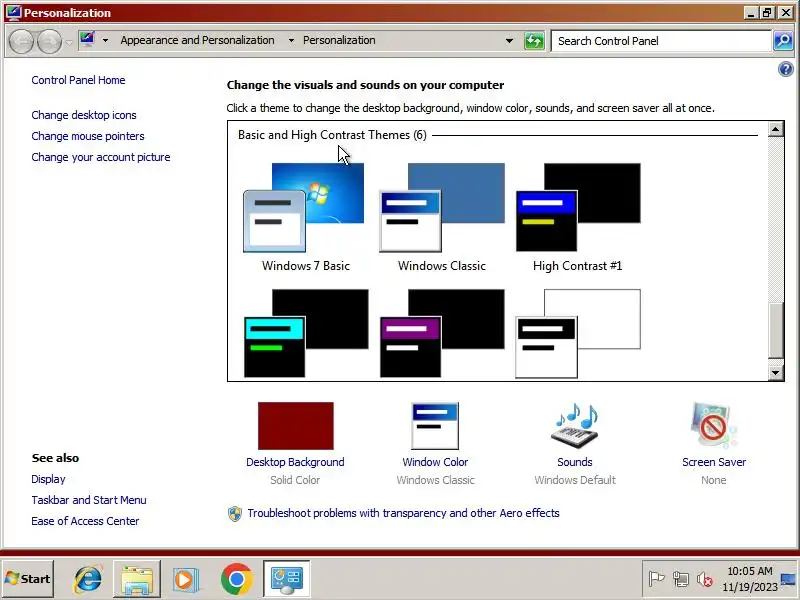Open recent pages dropdown next to Forward
This screenshot has width=800, height=600.
pyautogui.click(x=69, y=42)
